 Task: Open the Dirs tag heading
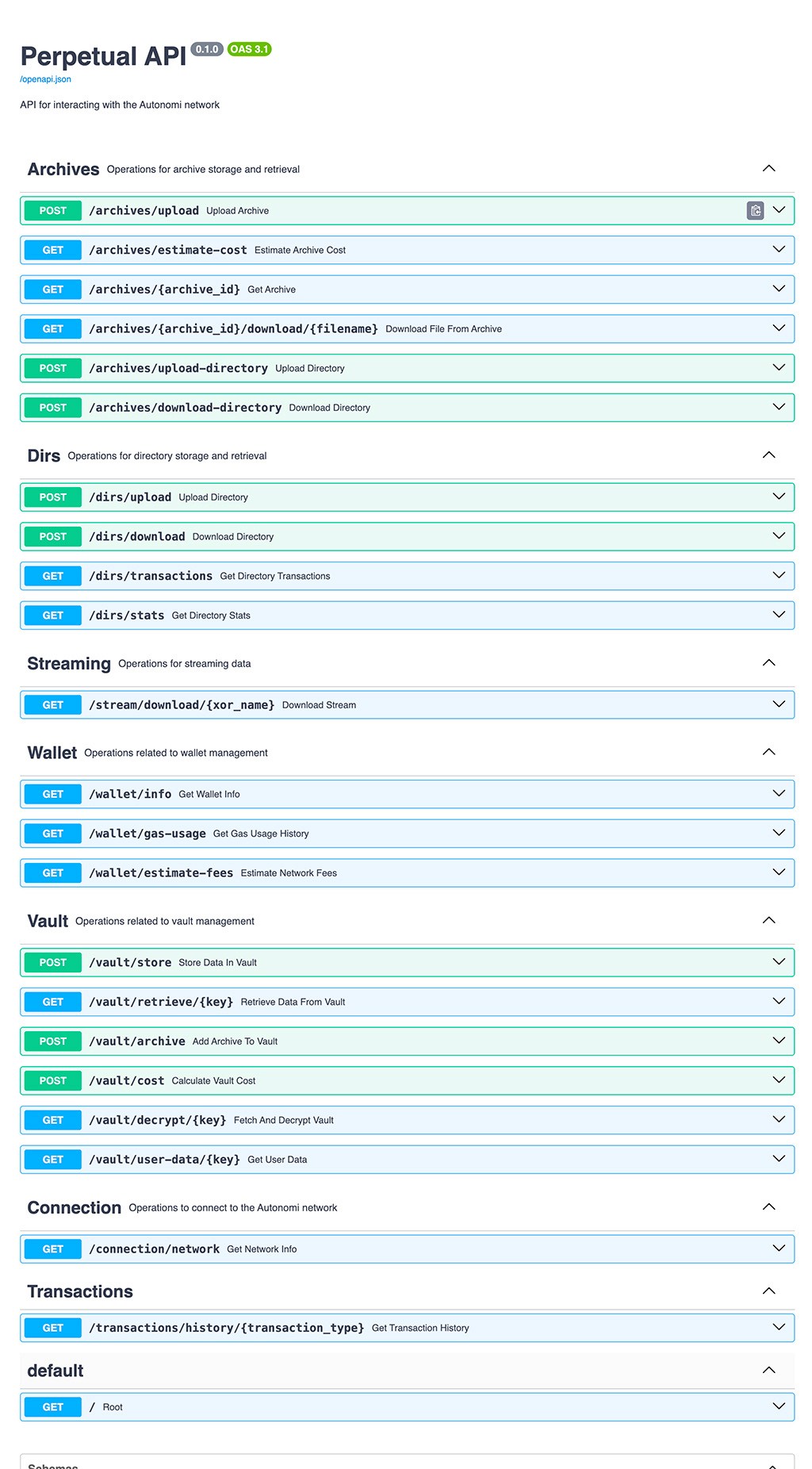44,455
